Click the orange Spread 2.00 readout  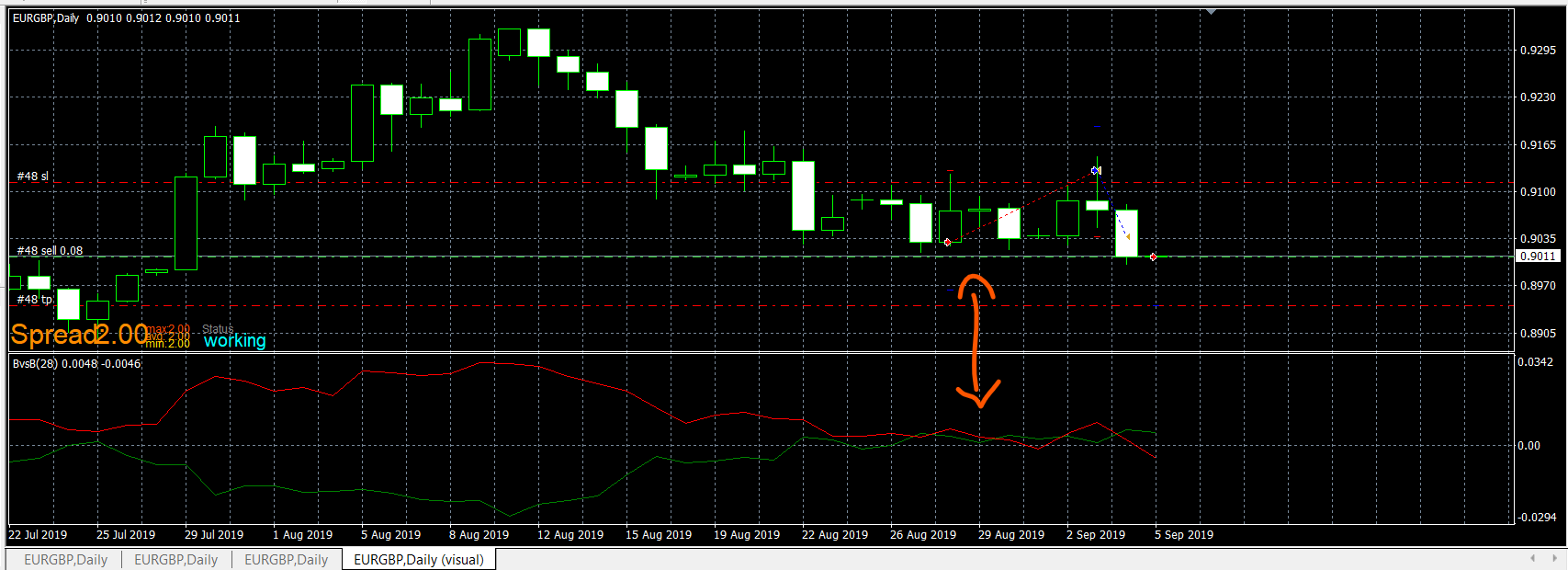[x=78, y=335]
